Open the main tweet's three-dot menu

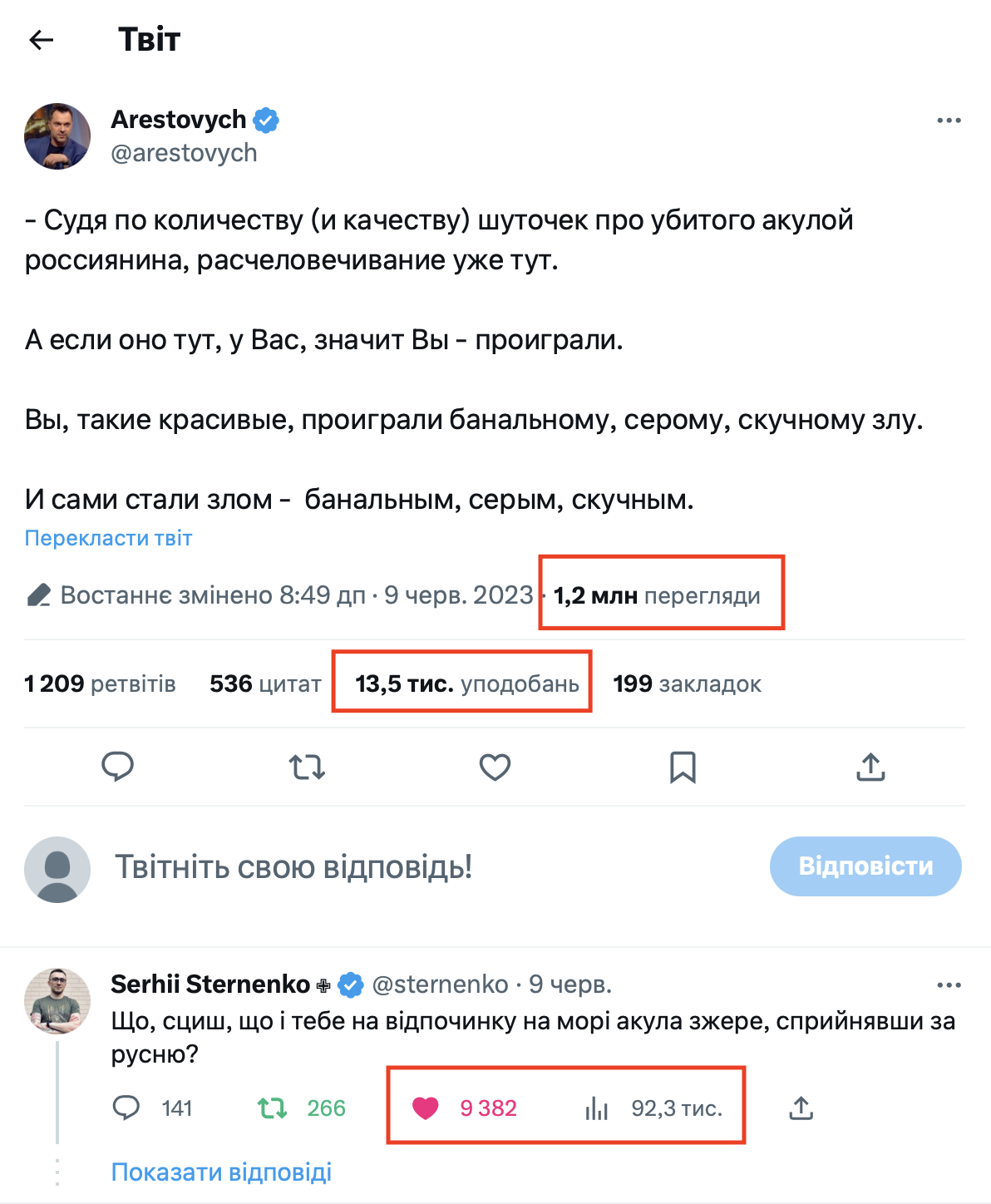(949, 121)
